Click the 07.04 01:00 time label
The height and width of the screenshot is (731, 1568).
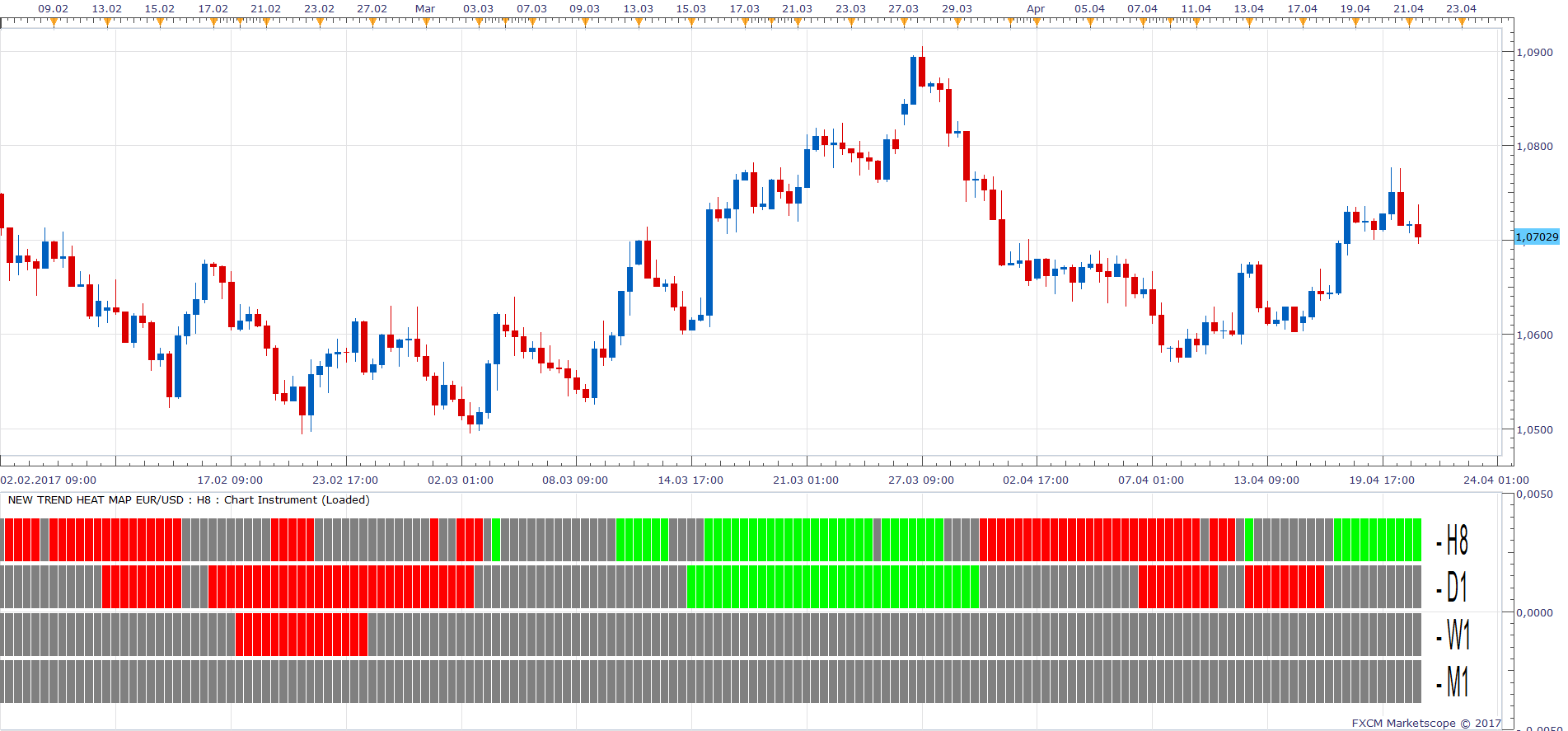(x=1151, y=480)
